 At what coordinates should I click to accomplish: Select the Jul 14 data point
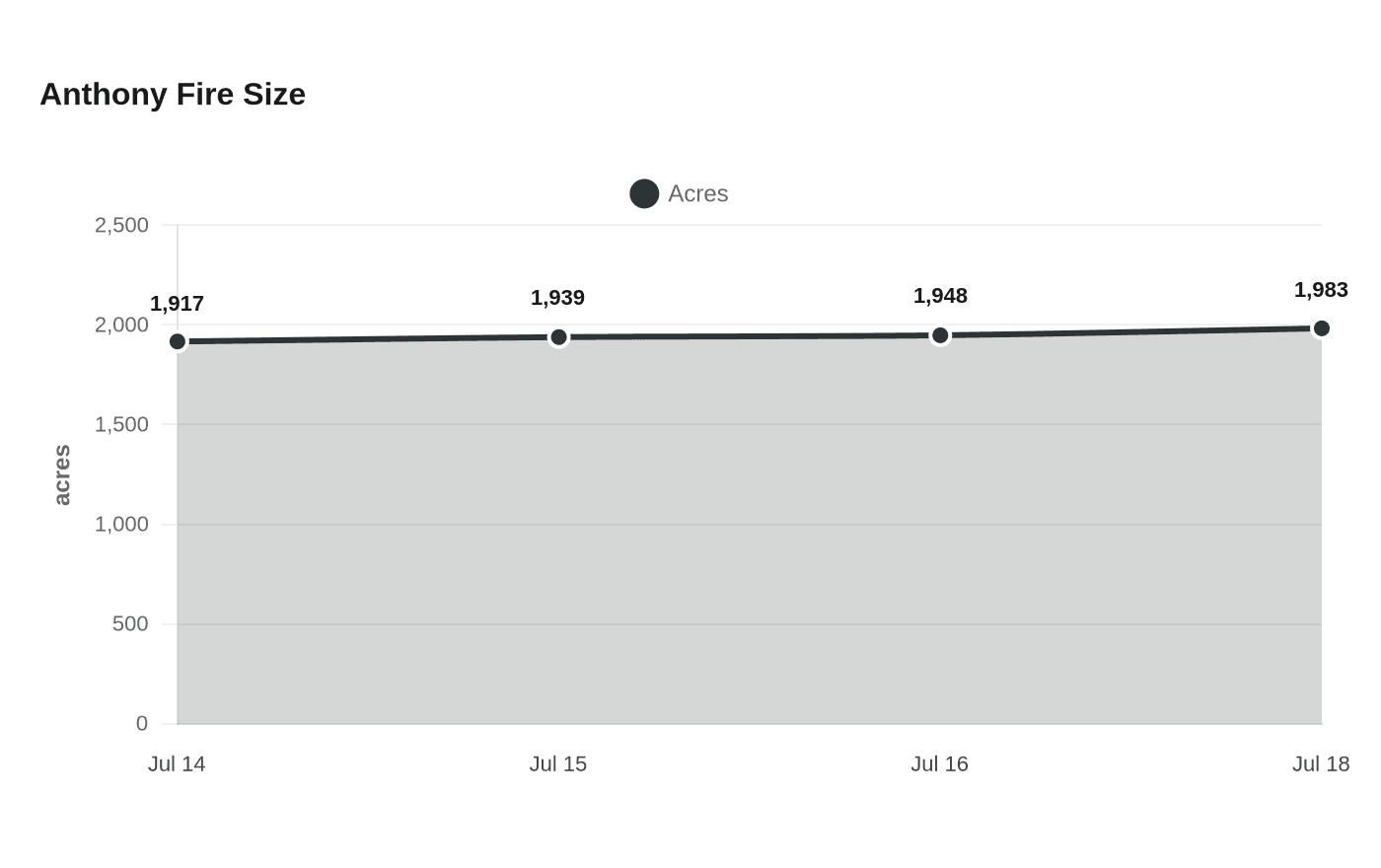tap(178, 342)
